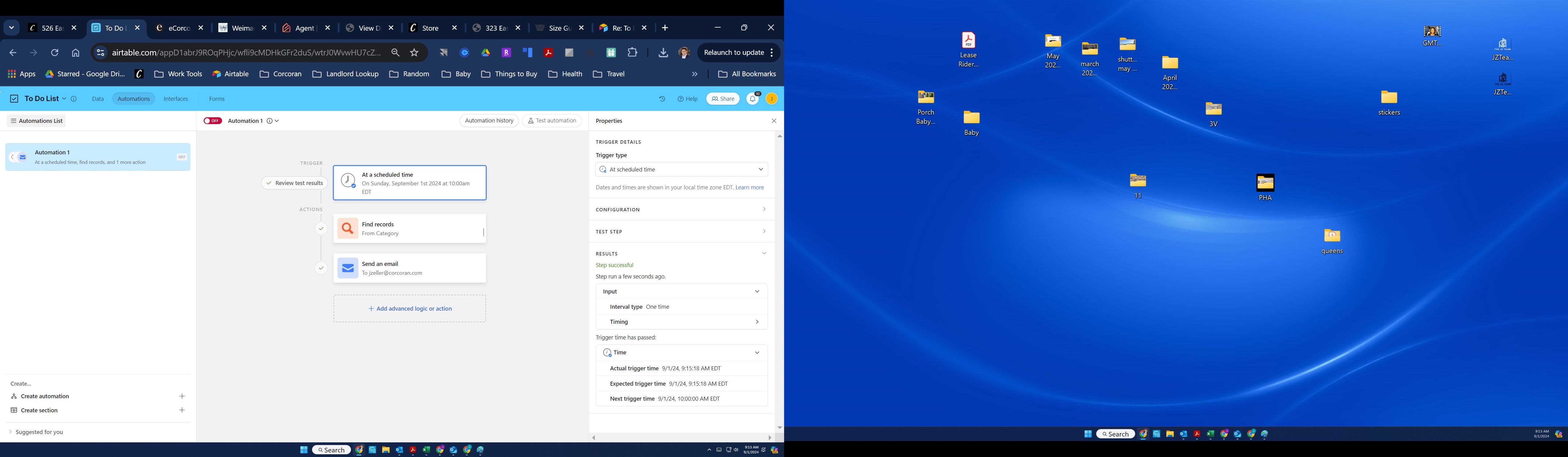The height and width of the screenshot is (457, 1568).
Task: Open the Learn more link
Action: tap(749, 187)
